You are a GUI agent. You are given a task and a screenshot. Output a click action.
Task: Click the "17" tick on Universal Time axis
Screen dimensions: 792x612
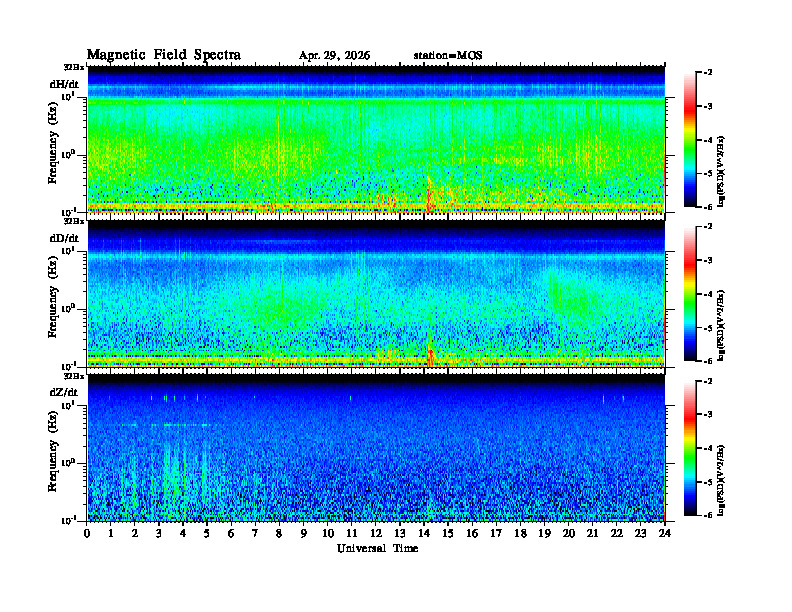coord(496,534)
